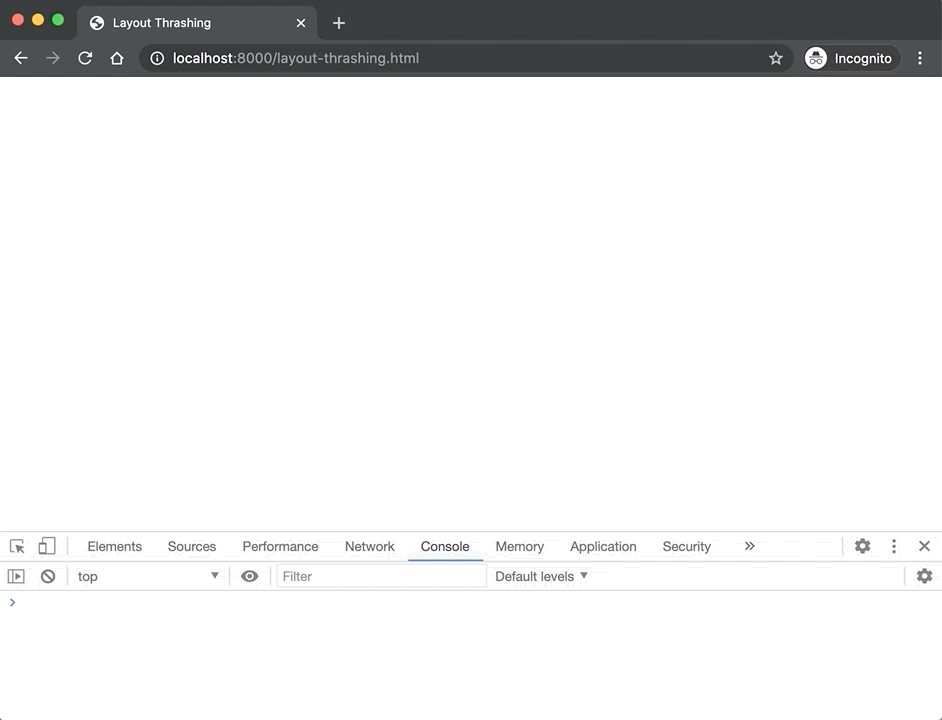Click the console Filter field
The width and height of the screenshot is (942, 720).
(x=381, y=576)
